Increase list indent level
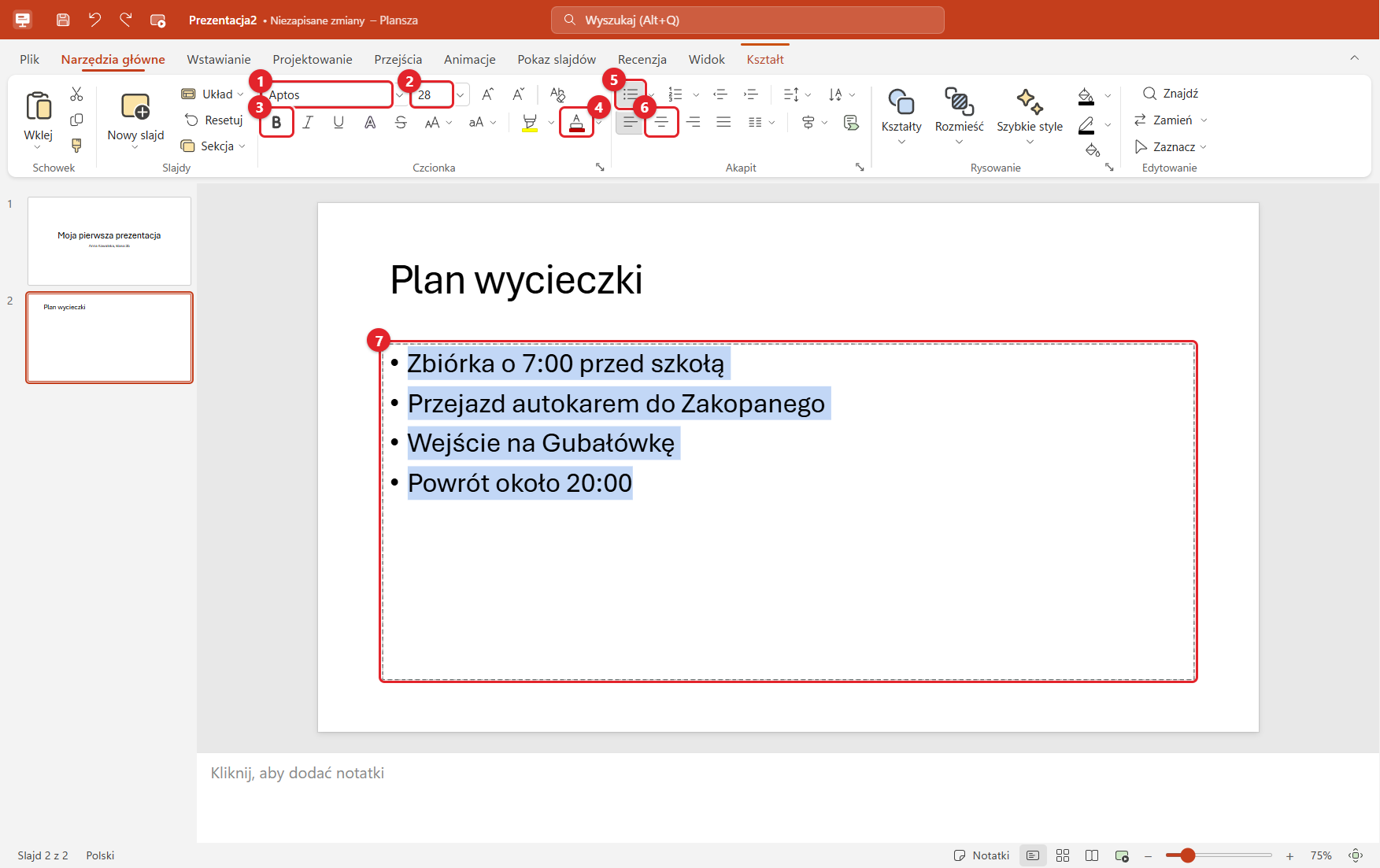Image resolution: width=1380 pixels, height=868 pixels. [x=751, y=94]
